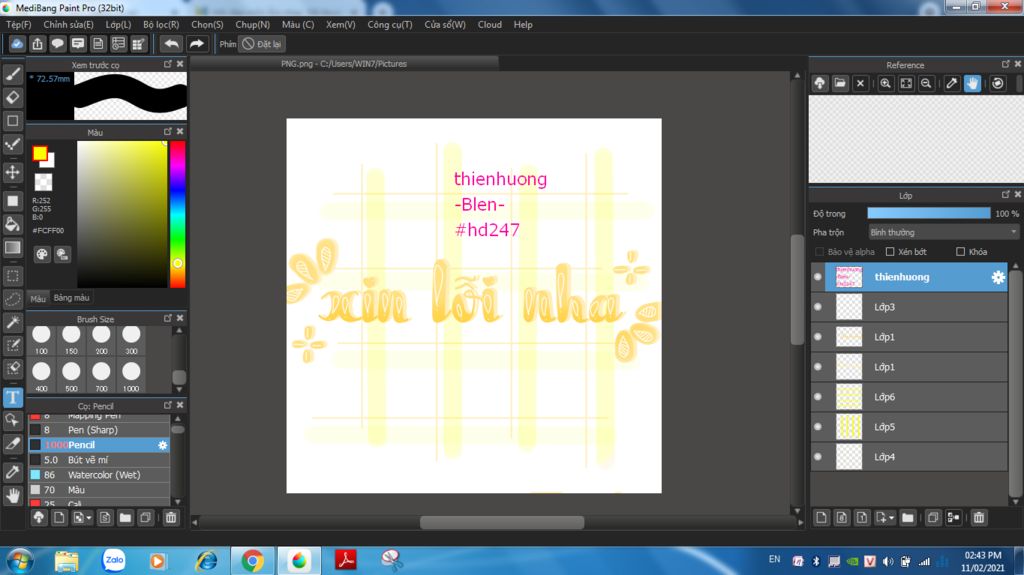Click the cloud save icon in toolbar
1024x575 pixels.
tap(17, 44)
